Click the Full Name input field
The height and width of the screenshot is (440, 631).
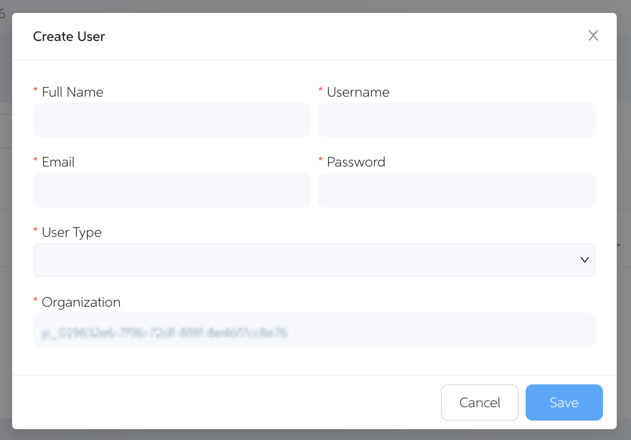click(x=172, y=120)
